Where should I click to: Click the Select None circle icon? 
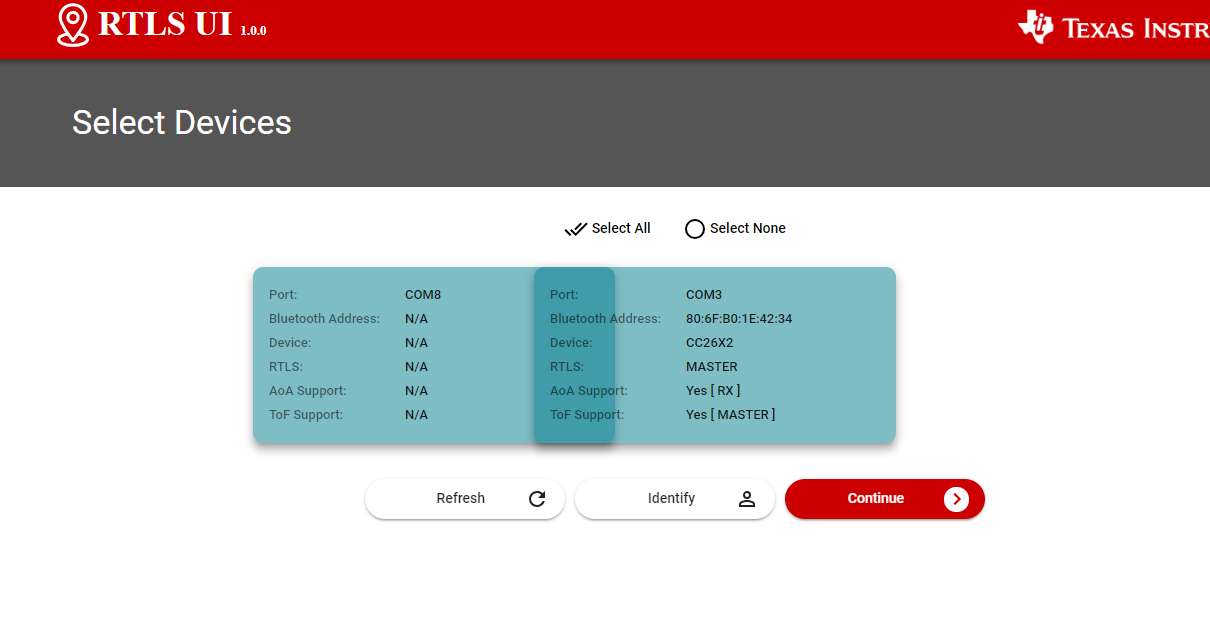(x=695, y=229)
